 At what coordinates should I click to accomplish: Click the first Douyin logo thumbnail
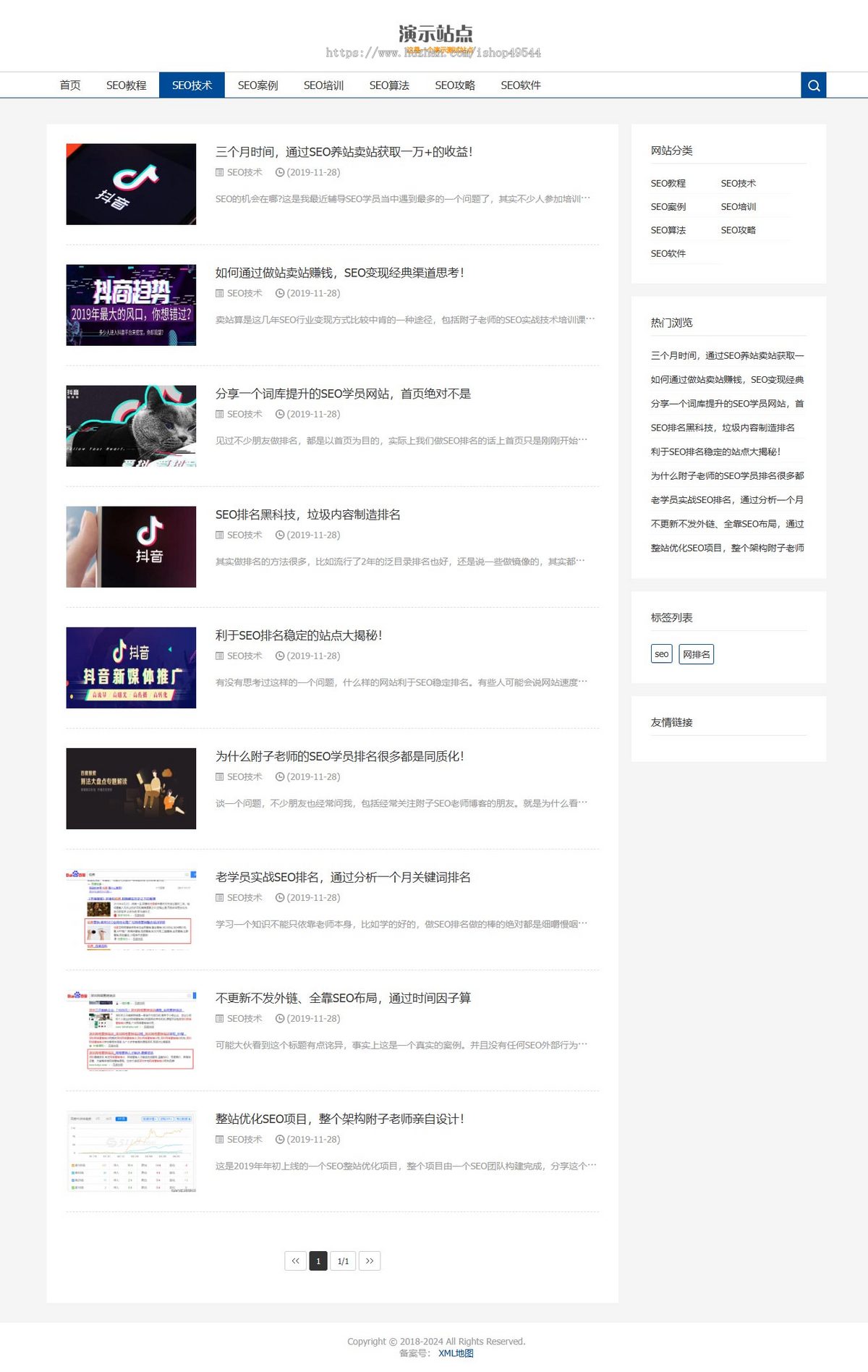[x=131, y=184]
